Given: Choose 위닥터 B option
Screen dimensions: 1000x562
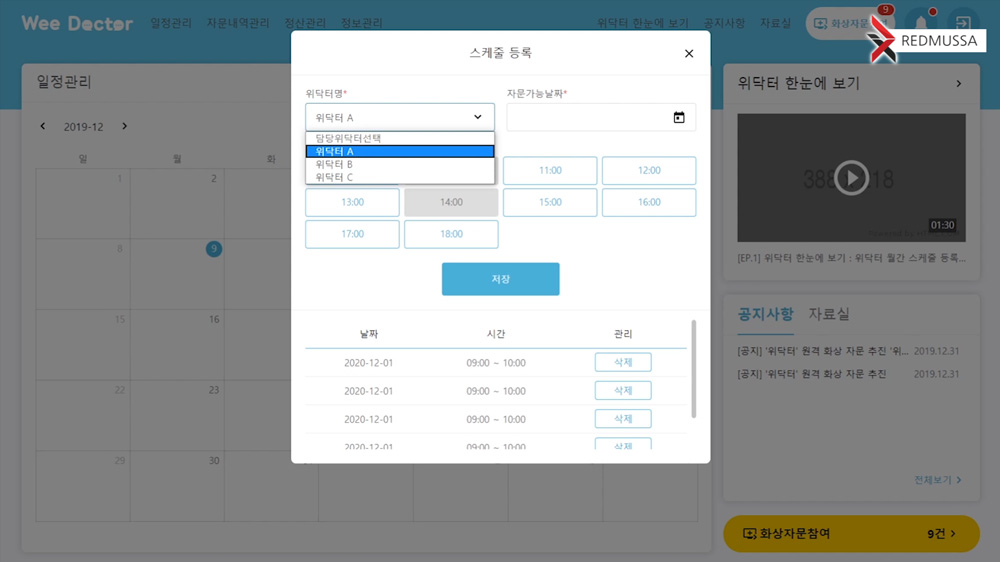Looking at the screenshot, I should tap(400, 164).
